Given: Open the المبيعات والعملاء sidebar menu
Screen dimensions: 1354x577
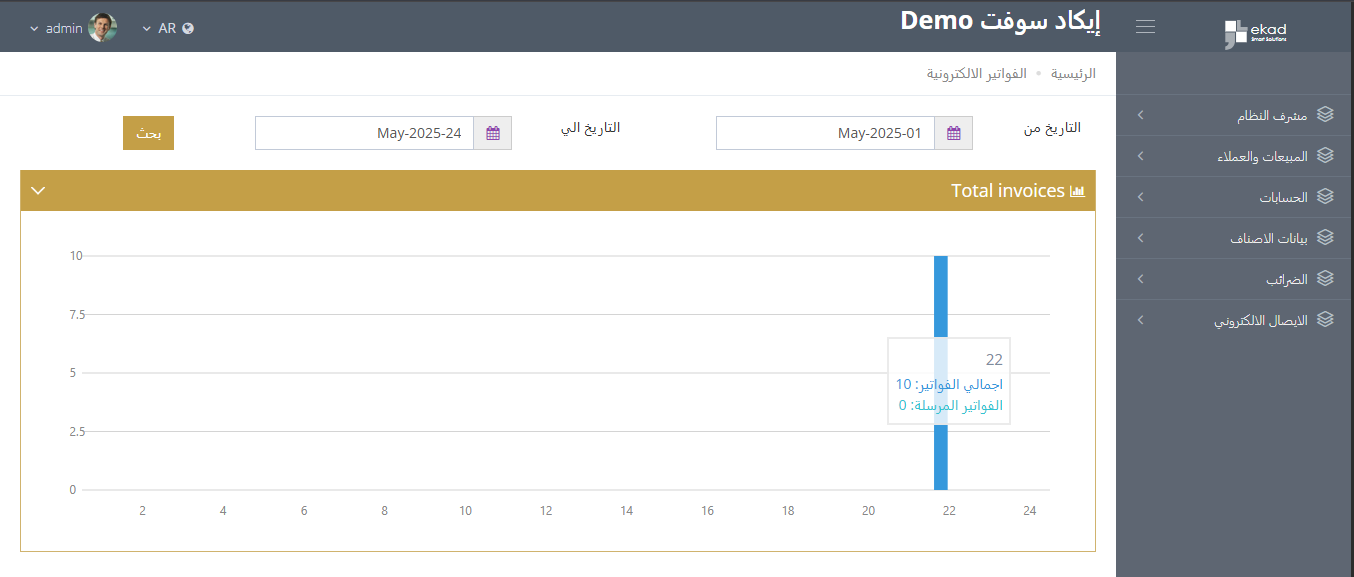Looking at the screenshot, I should click(x=1235, y=157).
